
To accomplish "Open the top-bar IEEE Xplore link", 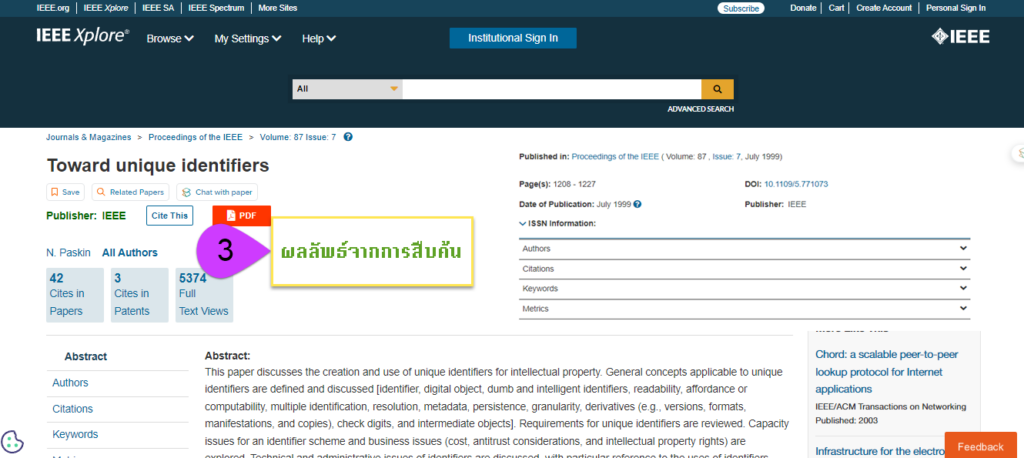I will pyautogui.click(x=106, y=8).
